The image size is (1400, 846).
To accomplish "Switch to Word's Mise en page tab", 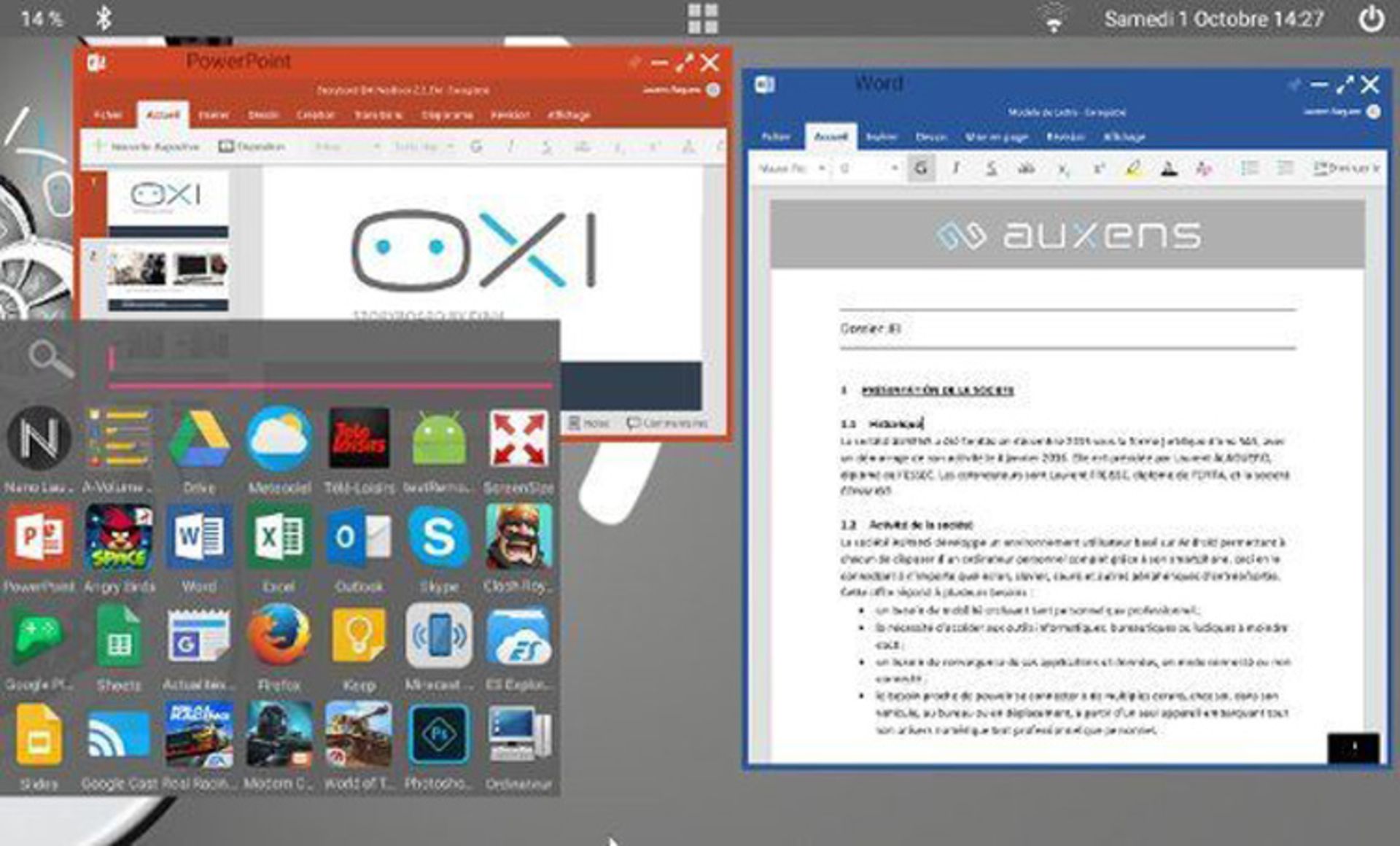I will (997, 137).
